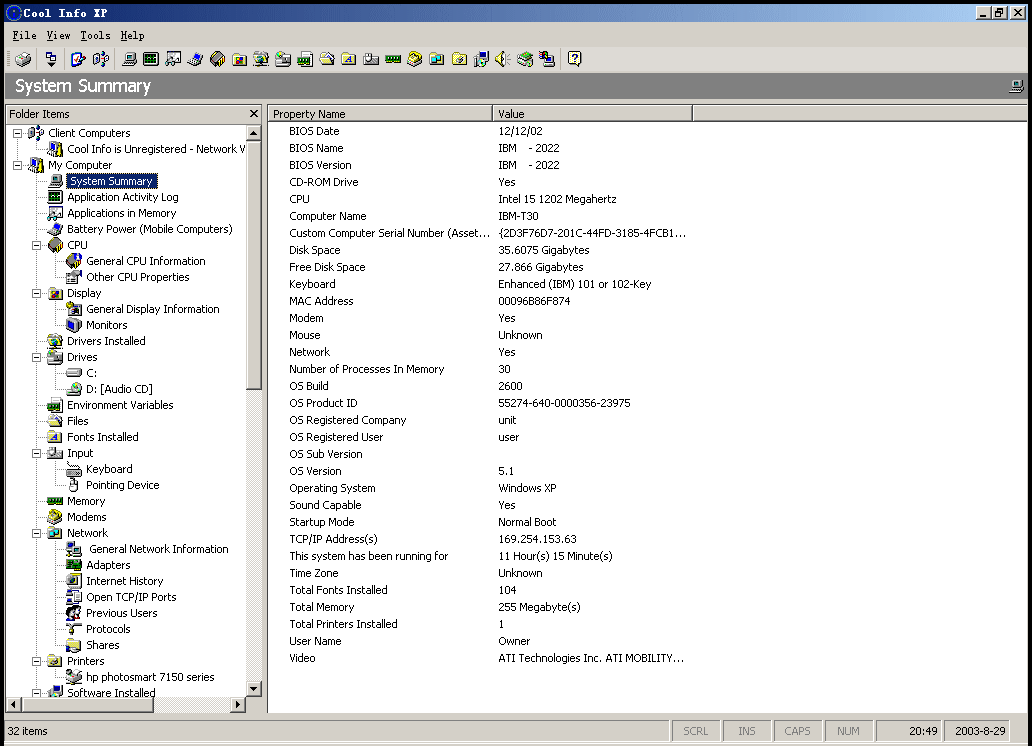The image size is (1032, 746).
Task: Collapse the My Computer tree node
Action: 18,165
